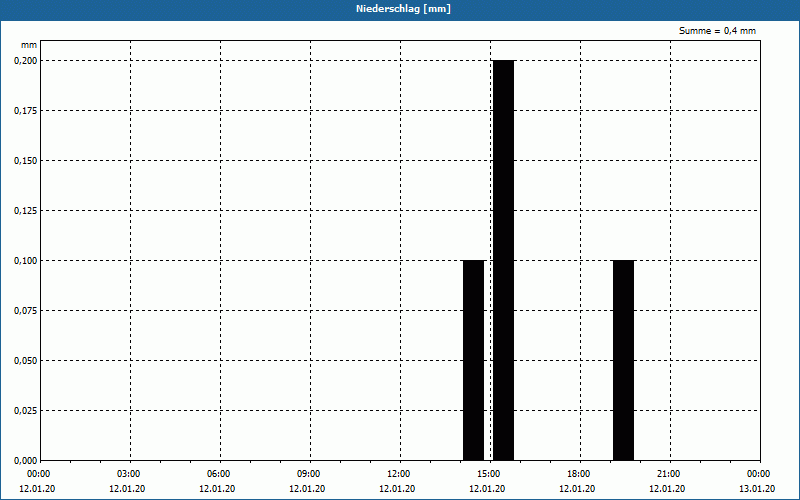Click the 15:00 time axis label
Screen dimensions: 800x500
pyautogui.click(x=490, y=474)
